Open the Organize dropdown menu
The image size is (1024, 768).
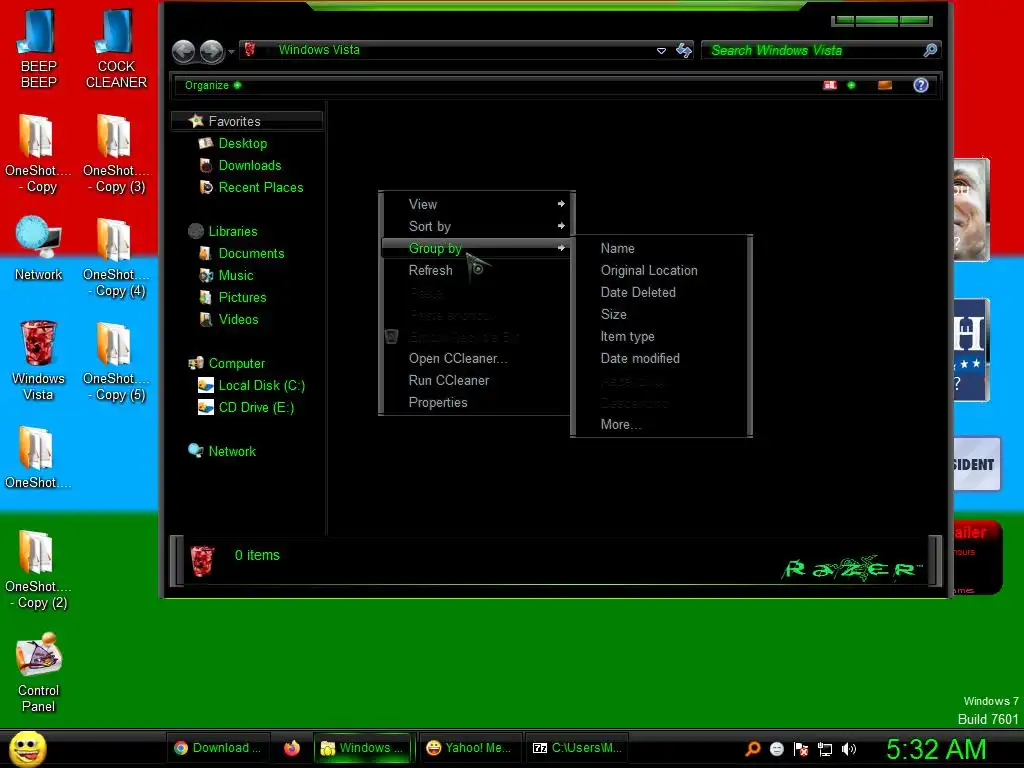point(212,85)
